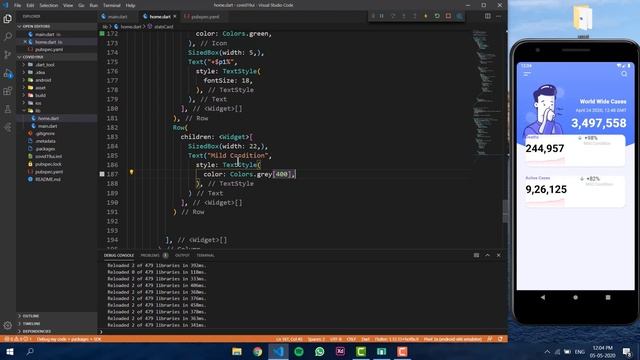Click the green Restart debug icon
The image size is (640, 360).
(x=437, y=16)
